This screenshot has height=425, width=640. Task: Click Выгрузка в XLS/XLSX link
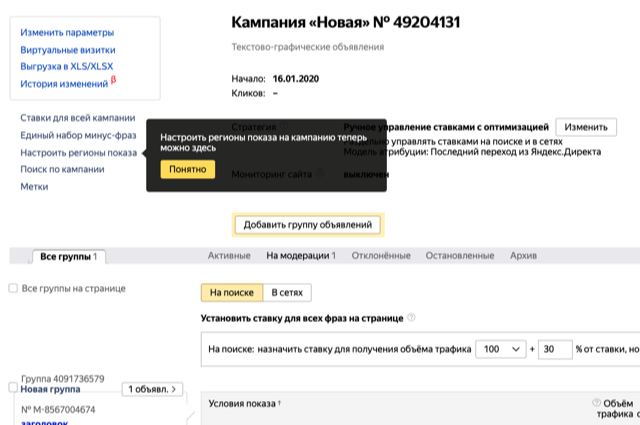coord(67,66)
